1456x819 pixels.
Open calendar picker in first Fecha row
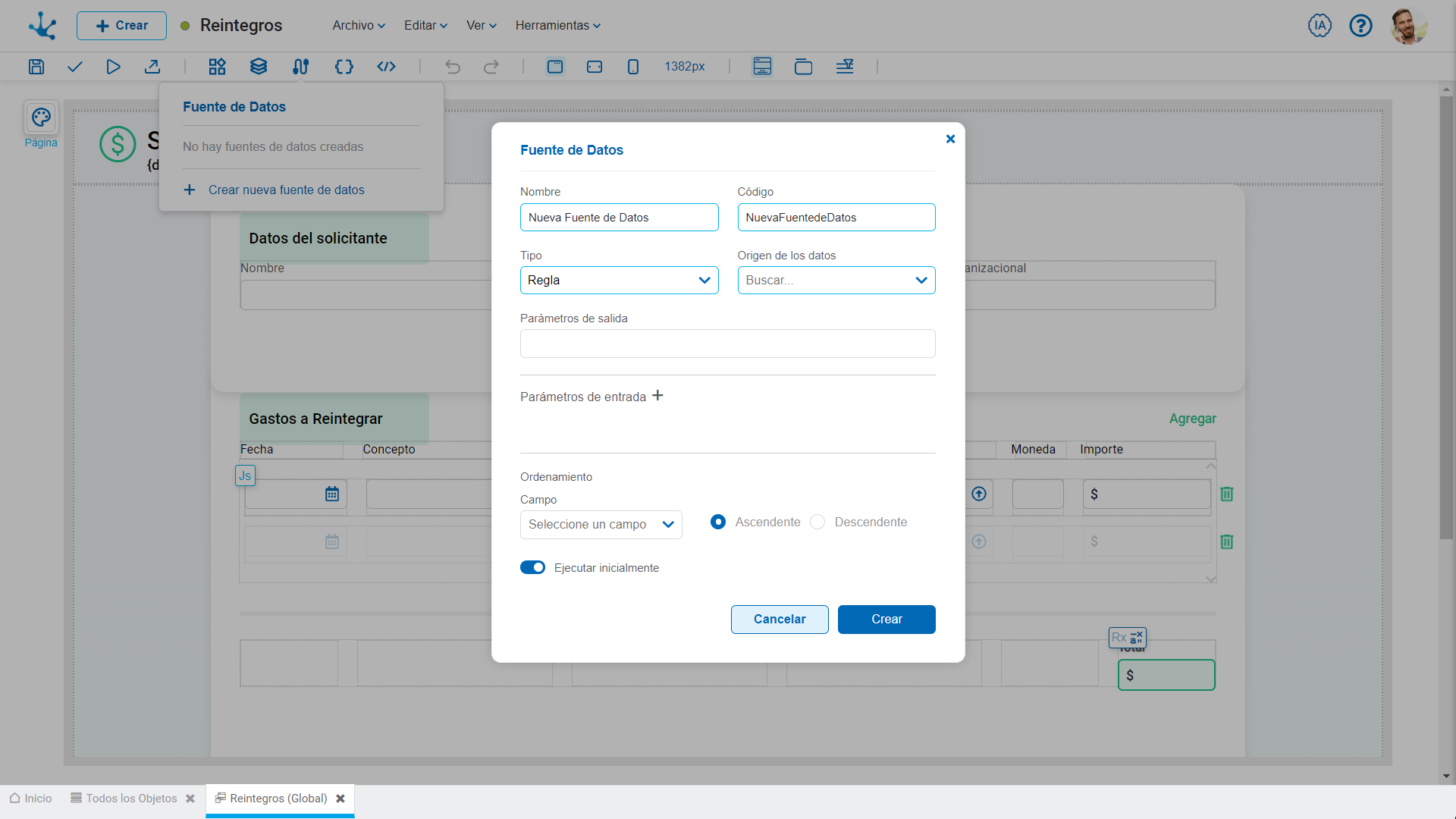pos(332,494)
